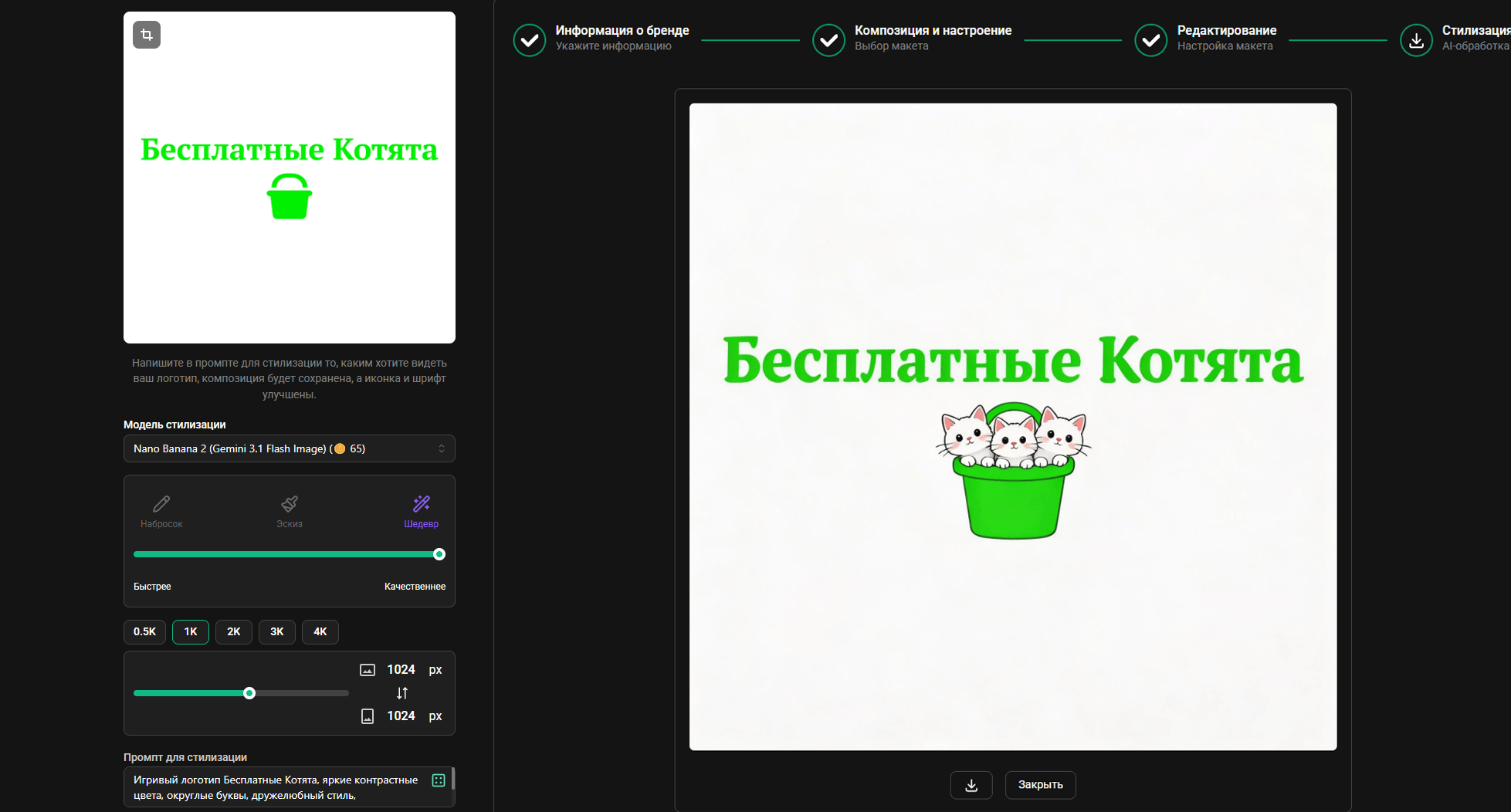
Task: Choose 4K resolution
Action: coord(320,631)
